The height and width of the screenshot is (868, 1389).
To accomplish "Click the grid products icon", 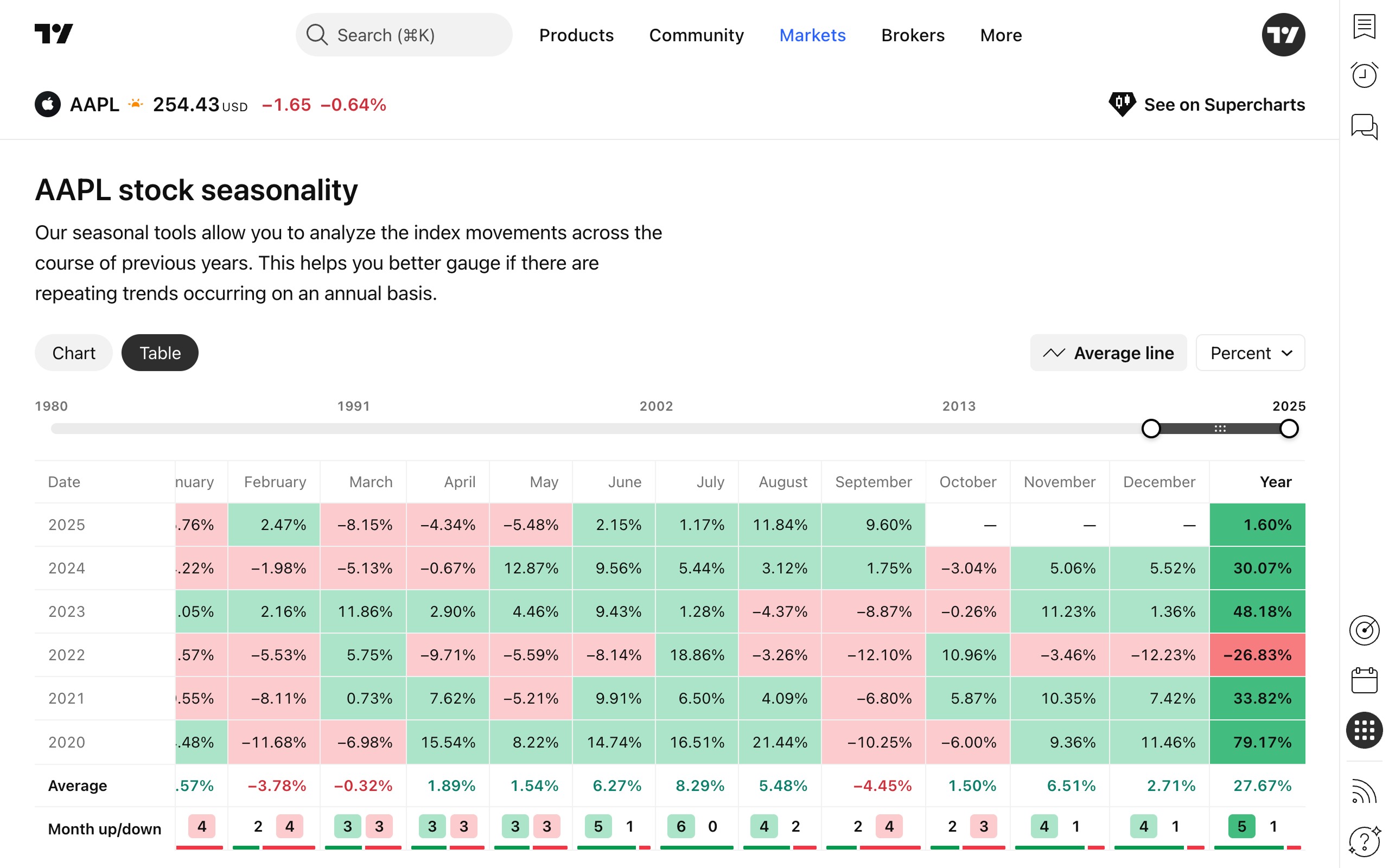I will tap(1363, 730).
